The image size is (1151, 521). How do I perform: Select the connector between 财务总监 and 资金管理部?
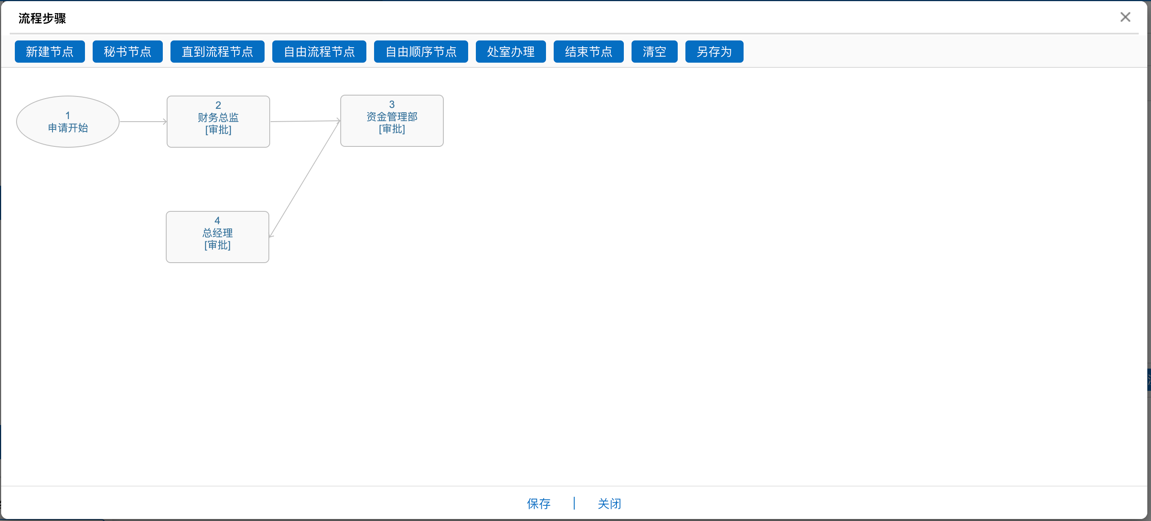point(305,121)
